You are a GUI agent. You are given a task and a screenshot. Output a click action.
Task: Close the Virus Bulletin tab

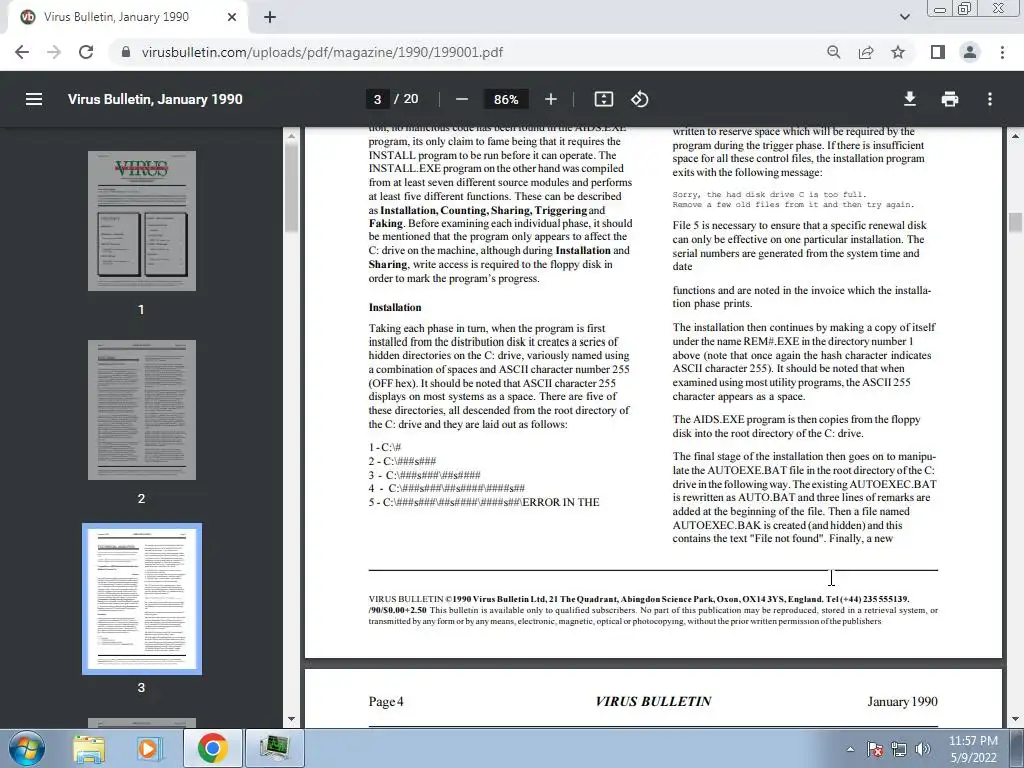[x=232, y=17]
